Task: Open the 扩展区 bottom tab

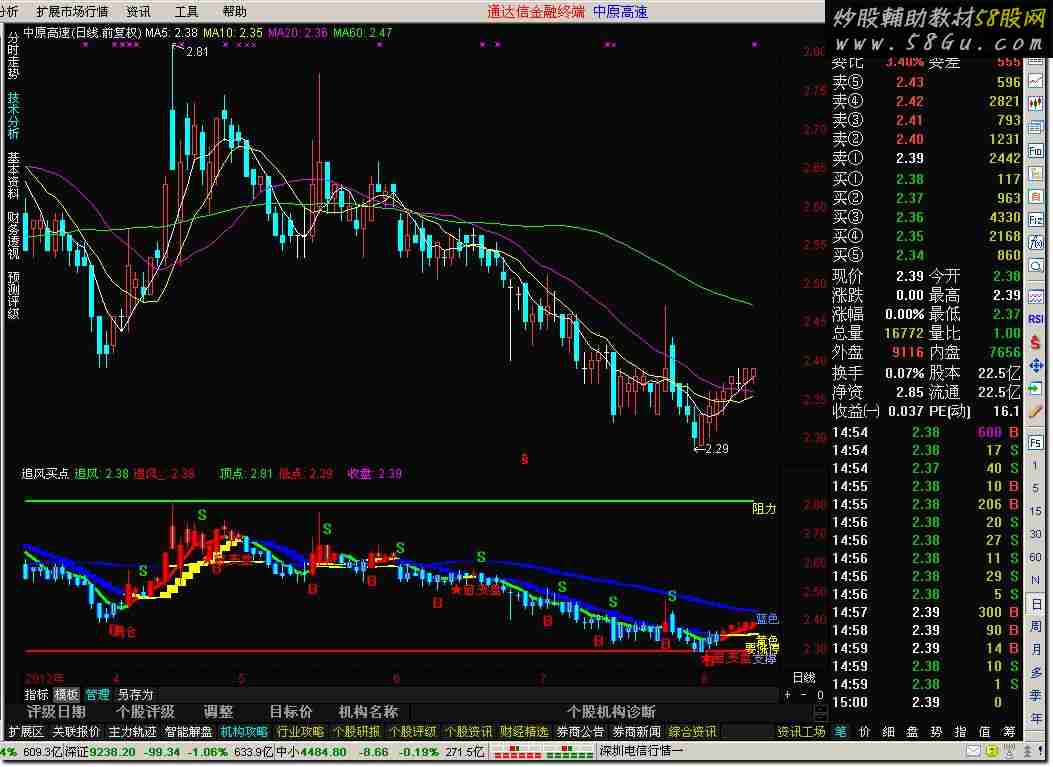Action: [26, 731]
